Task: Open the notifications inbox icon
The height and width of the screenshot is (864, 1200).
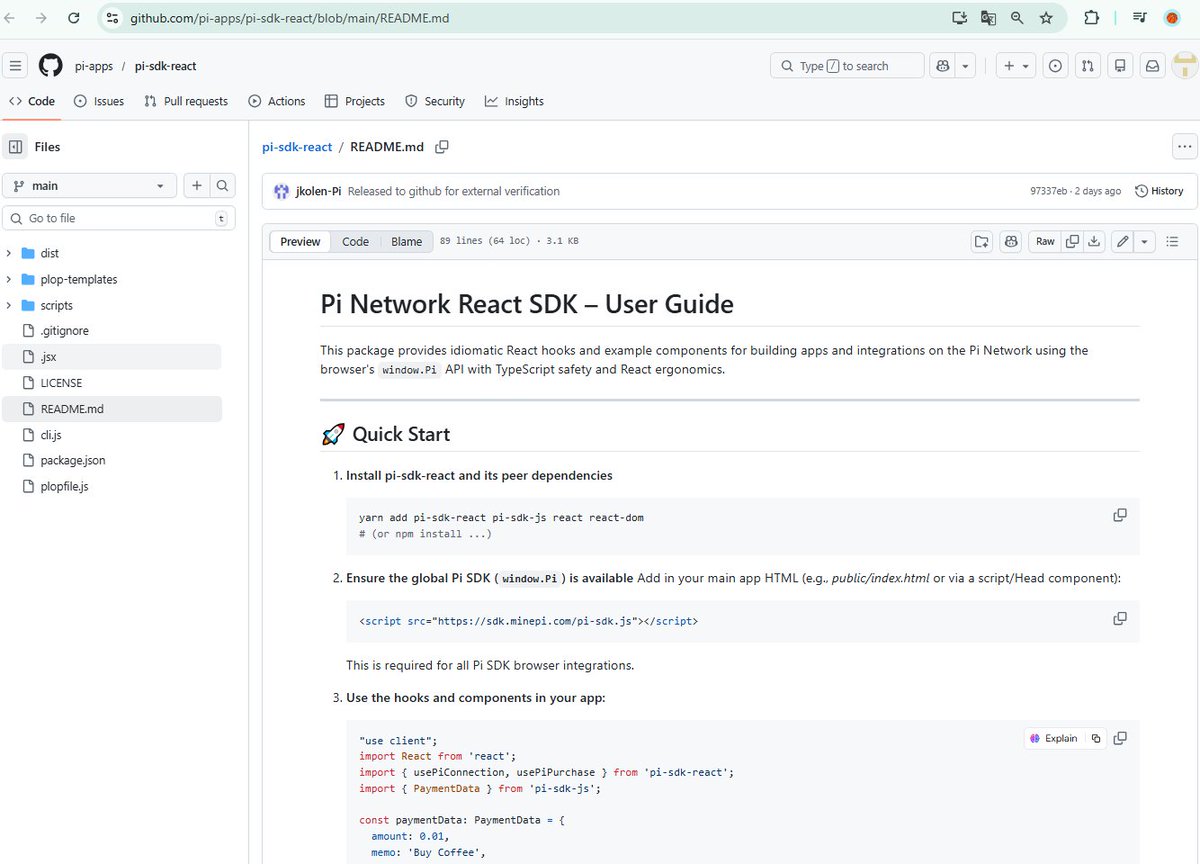Action: point(1152,66)
